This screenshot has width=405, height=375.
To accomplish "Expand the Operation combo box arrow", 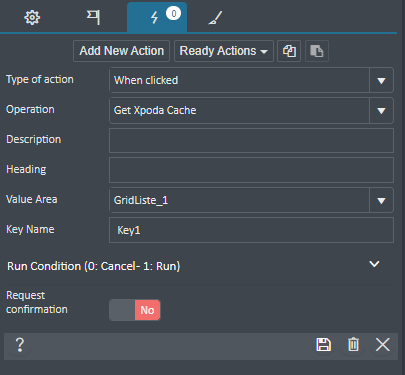I will pos(381,110).
